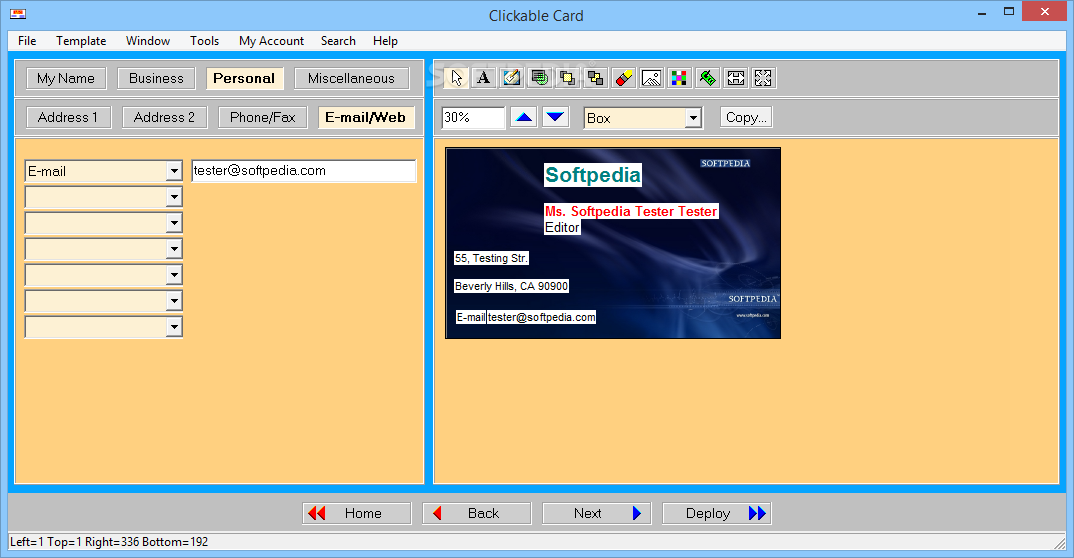1074x558 pixels.
Task: Open the Phone/Fax sub-tab
Action: (263, 117)
